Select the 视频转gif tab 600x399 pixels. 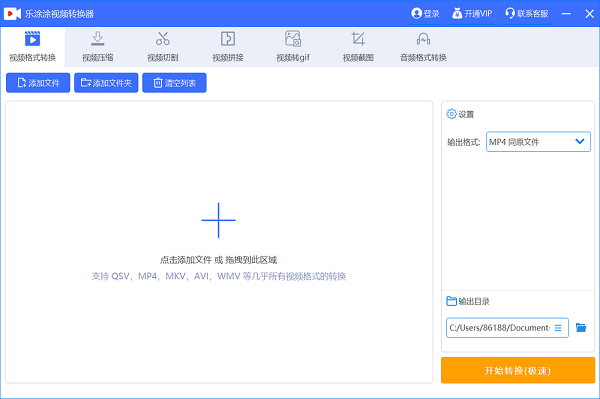click(x=293, y=47)
